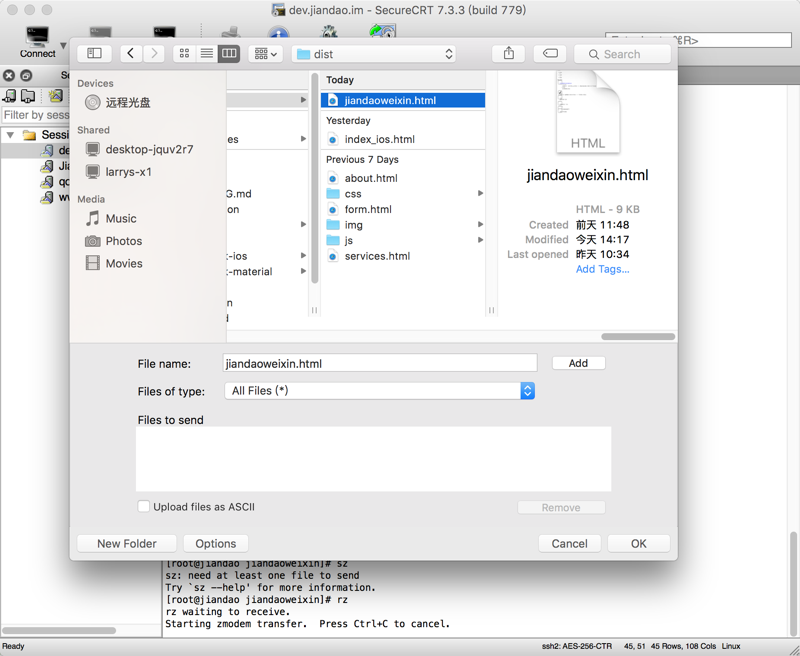Enable Upload files as ASCII checkbox

[144, 506]
